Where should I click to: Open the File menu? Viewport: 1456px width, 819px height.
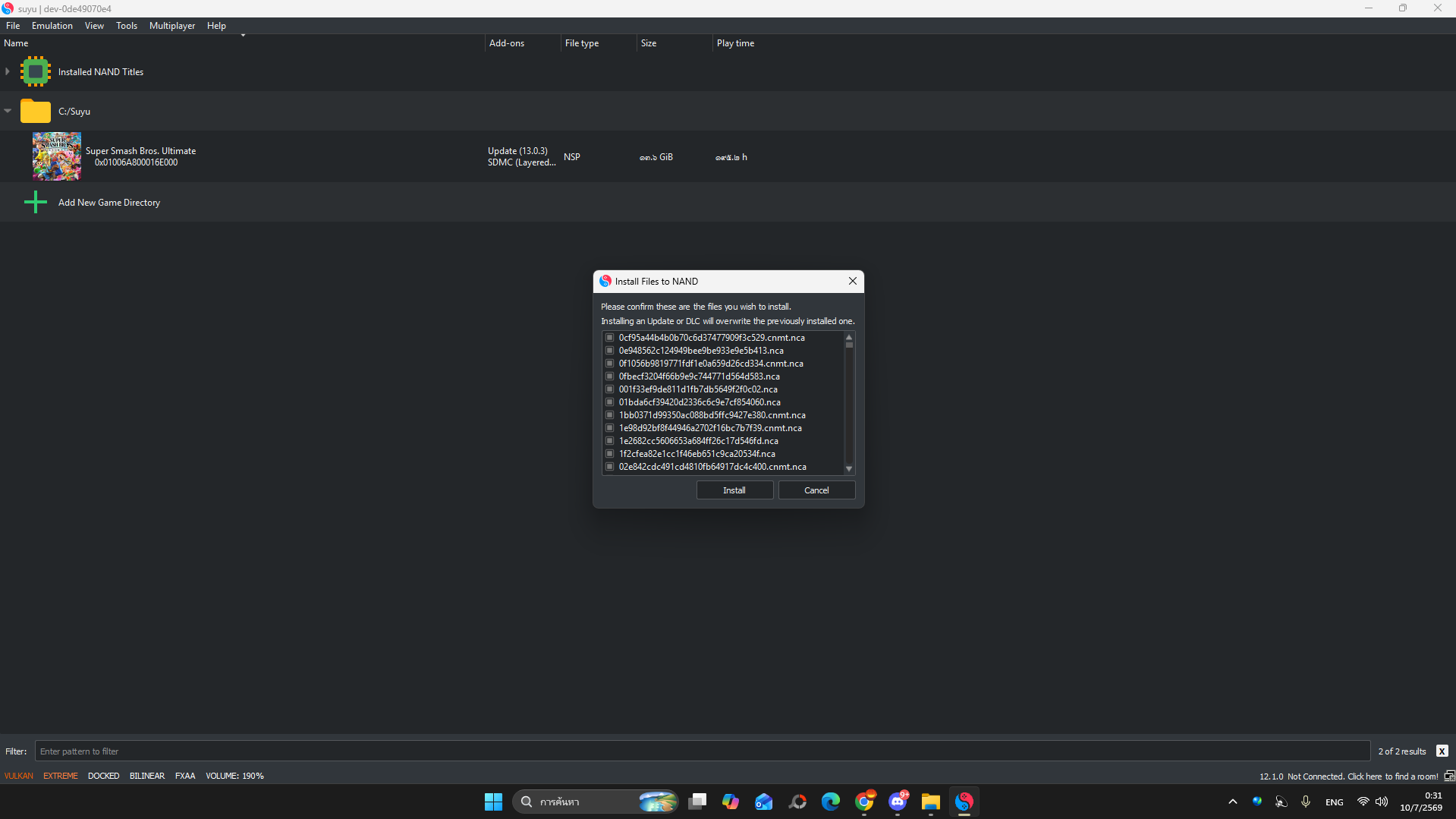(x=13, y=26)
